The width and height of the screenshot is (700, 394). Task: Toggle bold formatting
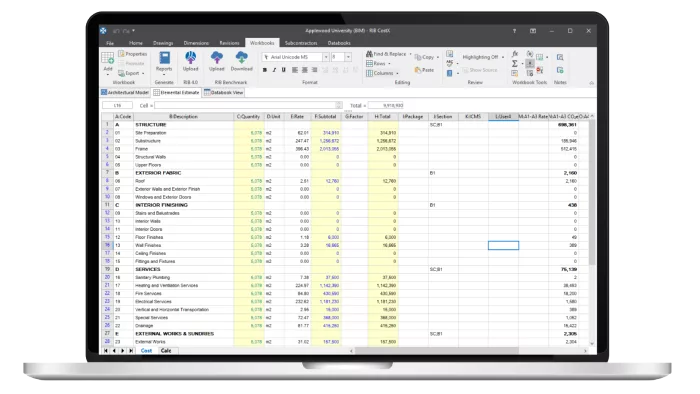pyautogui.click(x=265, y=70)
